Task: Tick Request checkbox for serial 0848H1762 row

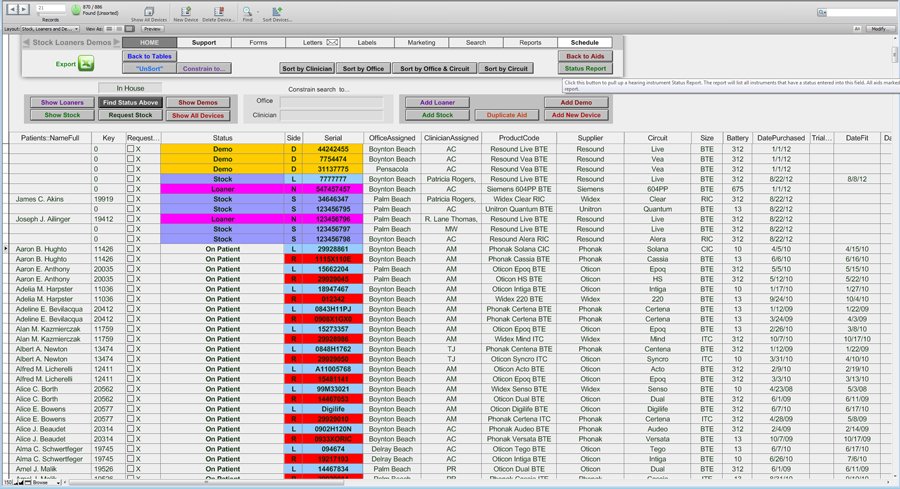Action: click(130, 349)
